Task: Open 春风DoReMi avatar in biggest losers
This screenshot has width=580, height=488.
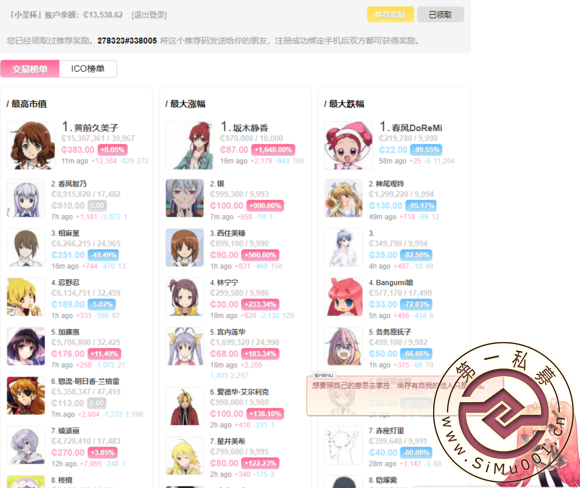Action: pyautogui.click(x=348, y=145)
